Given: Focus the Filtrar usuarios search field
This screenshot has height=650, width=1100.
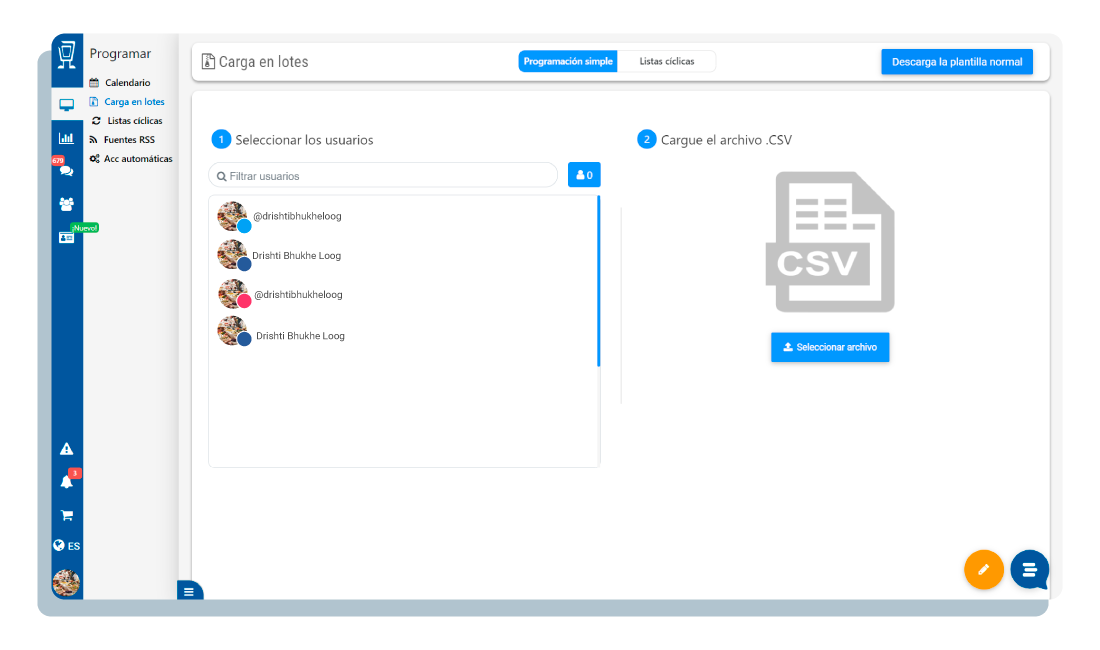Looking at the screenshot, I should point(383,175).
